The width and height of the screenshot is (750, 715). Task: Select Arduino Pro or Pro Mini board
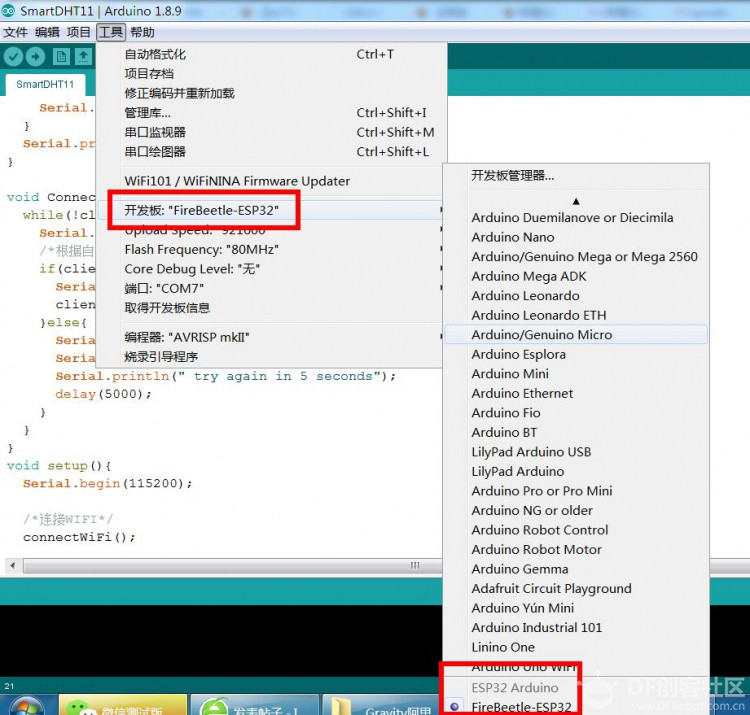click(576, 491)
